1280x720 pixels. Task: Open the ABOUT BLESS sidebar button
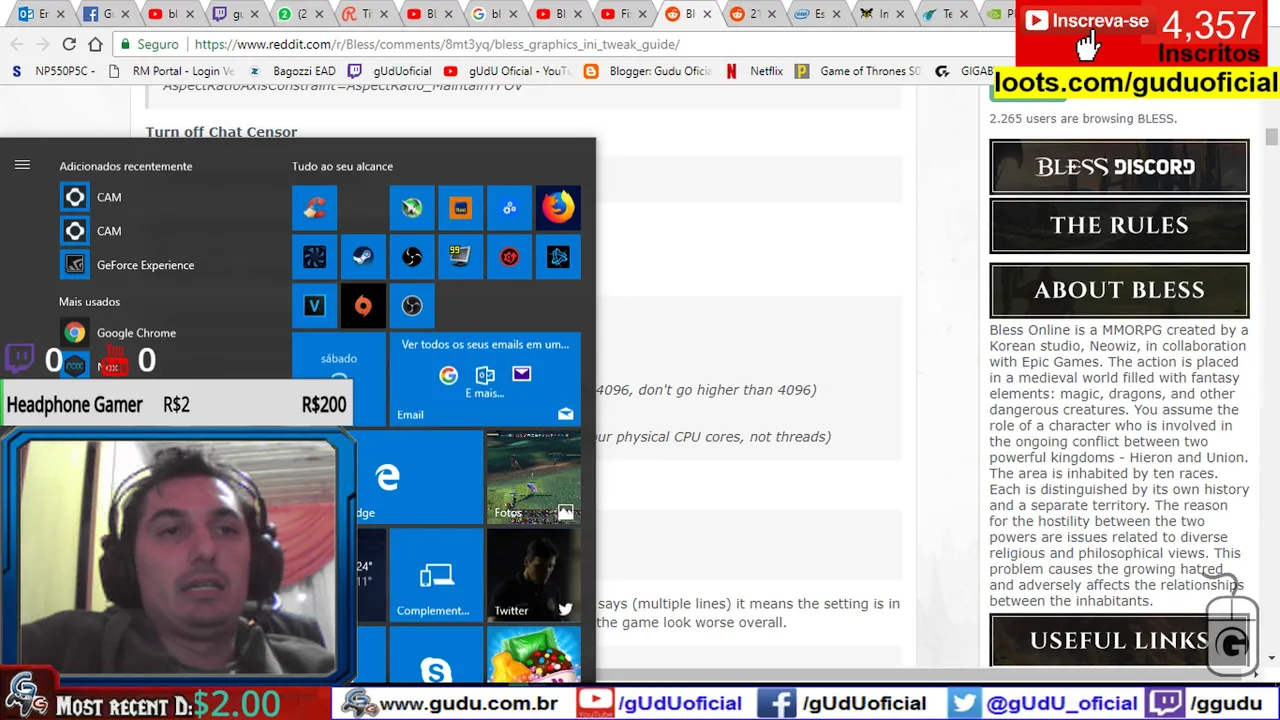pyautogui.click(x=1119, y=290)
